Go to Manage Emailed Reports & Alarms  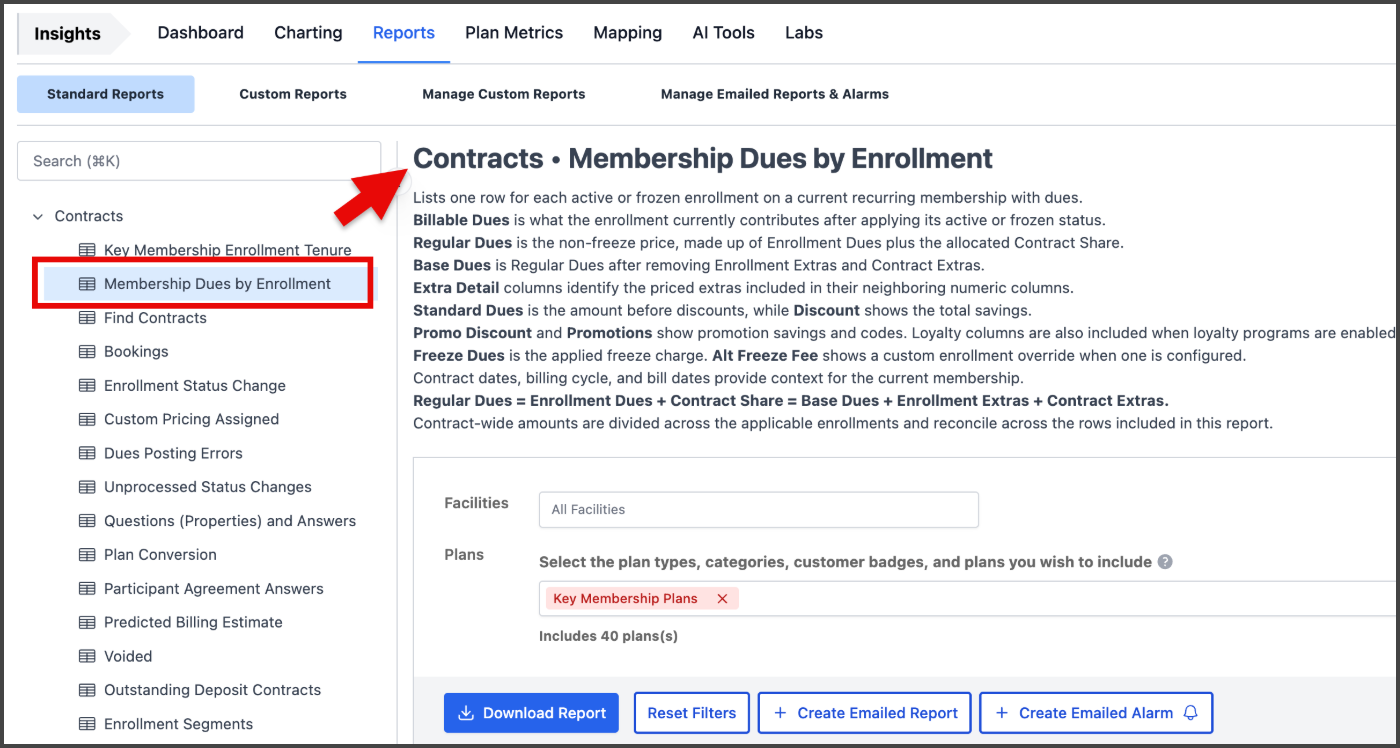(x=775, y=94)
